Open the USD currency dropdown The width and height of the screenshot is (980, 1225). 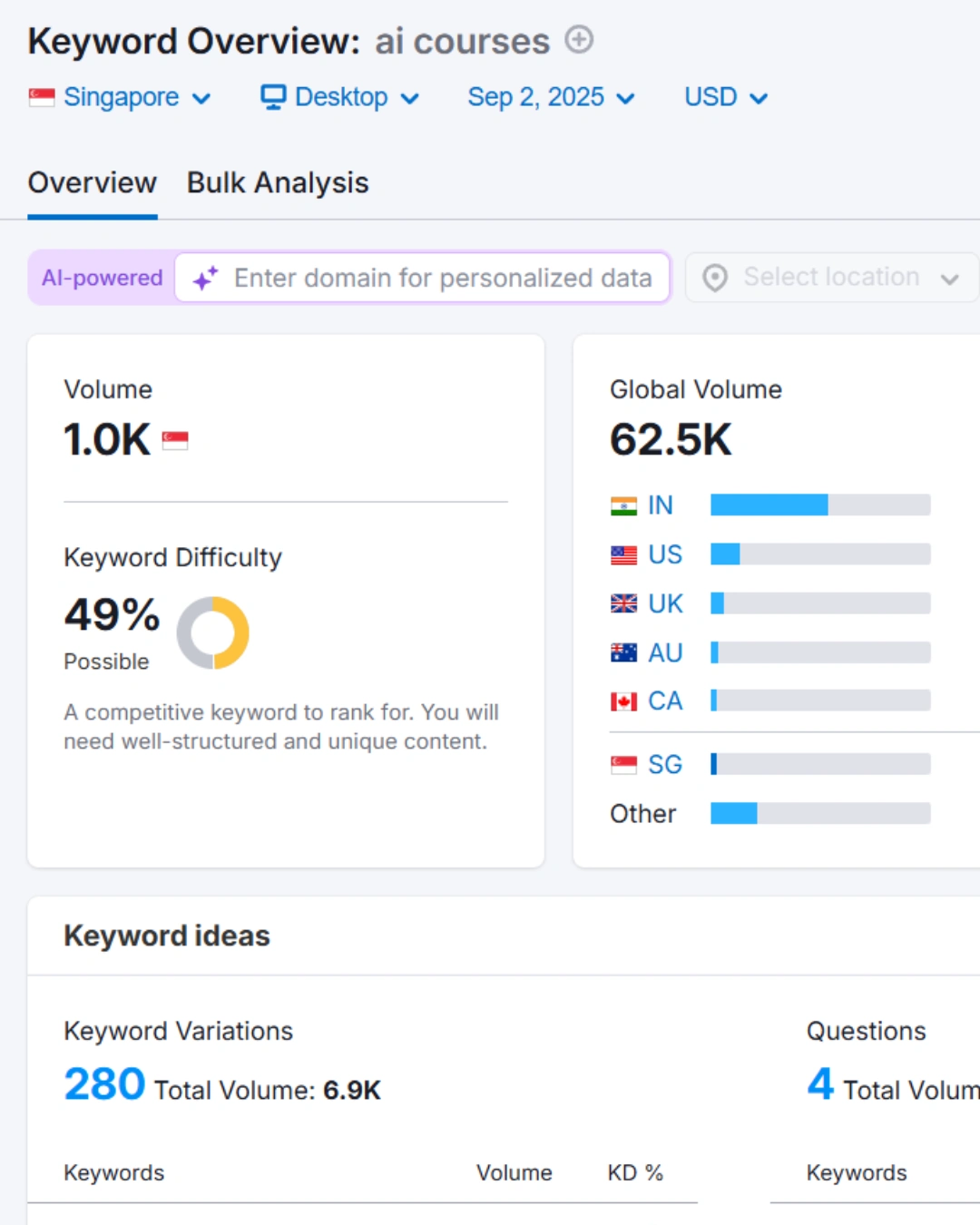[x=726, y=97]
